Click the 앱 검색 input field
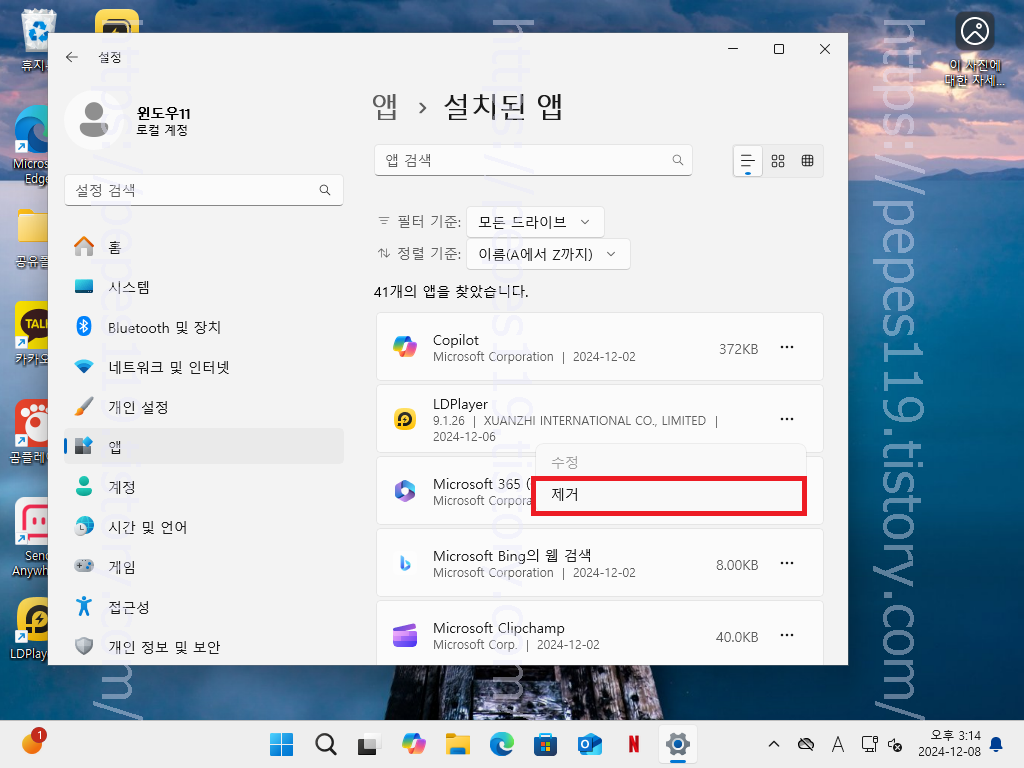The image size is (1024, 768). [x=533, y=160]
